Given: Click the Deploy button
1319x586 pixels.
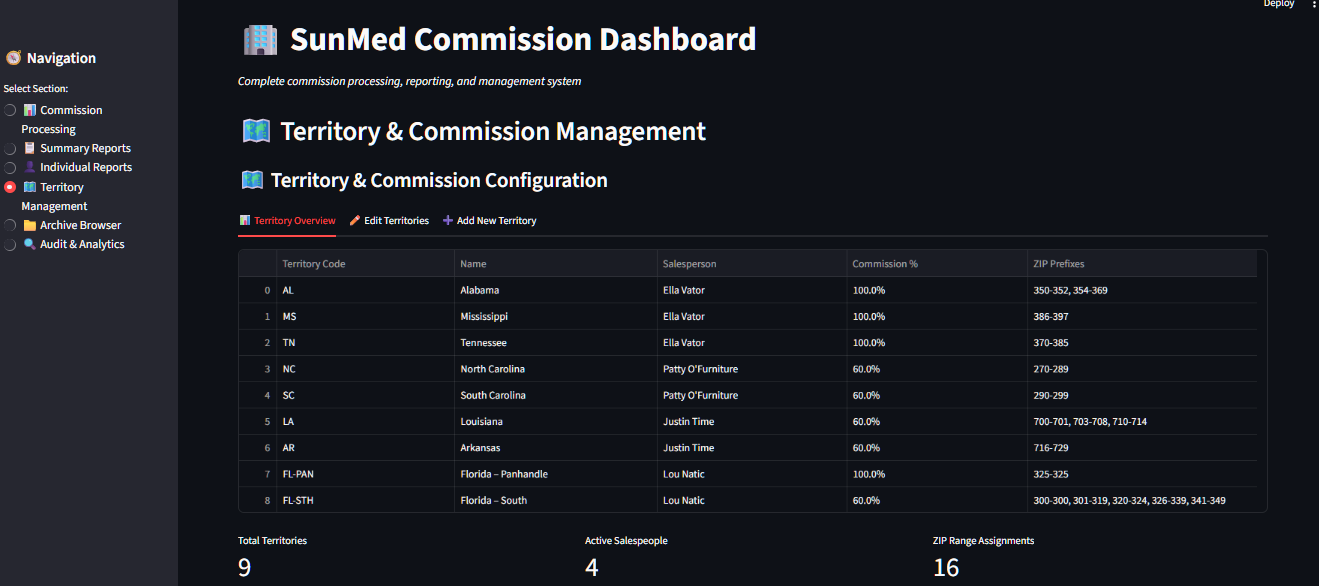Looking at the screenshot, I should [1278, 4].
